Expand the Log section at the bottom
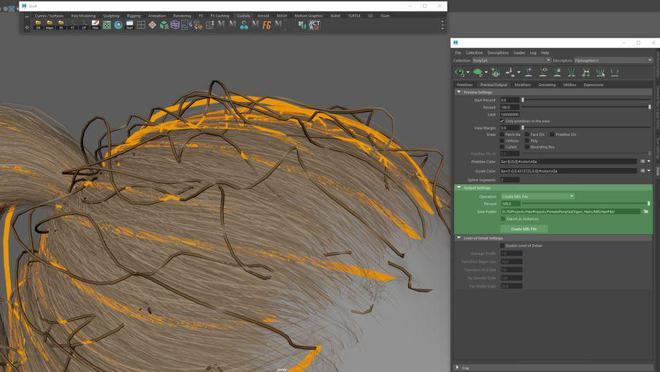Viewport: 660px width, 372px height. coord(457,367)
